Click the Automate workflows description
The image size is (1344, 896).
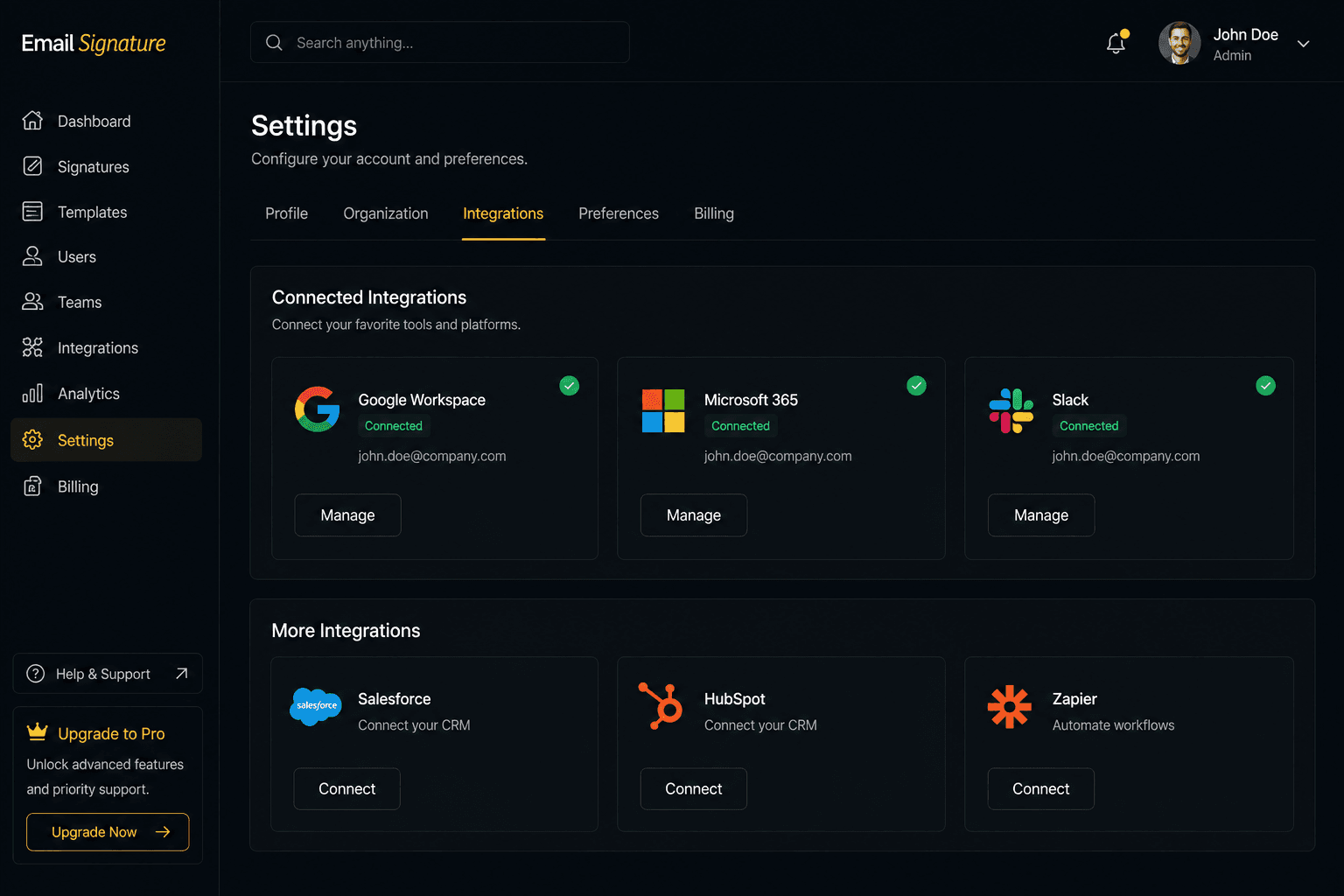point(1114,725)
